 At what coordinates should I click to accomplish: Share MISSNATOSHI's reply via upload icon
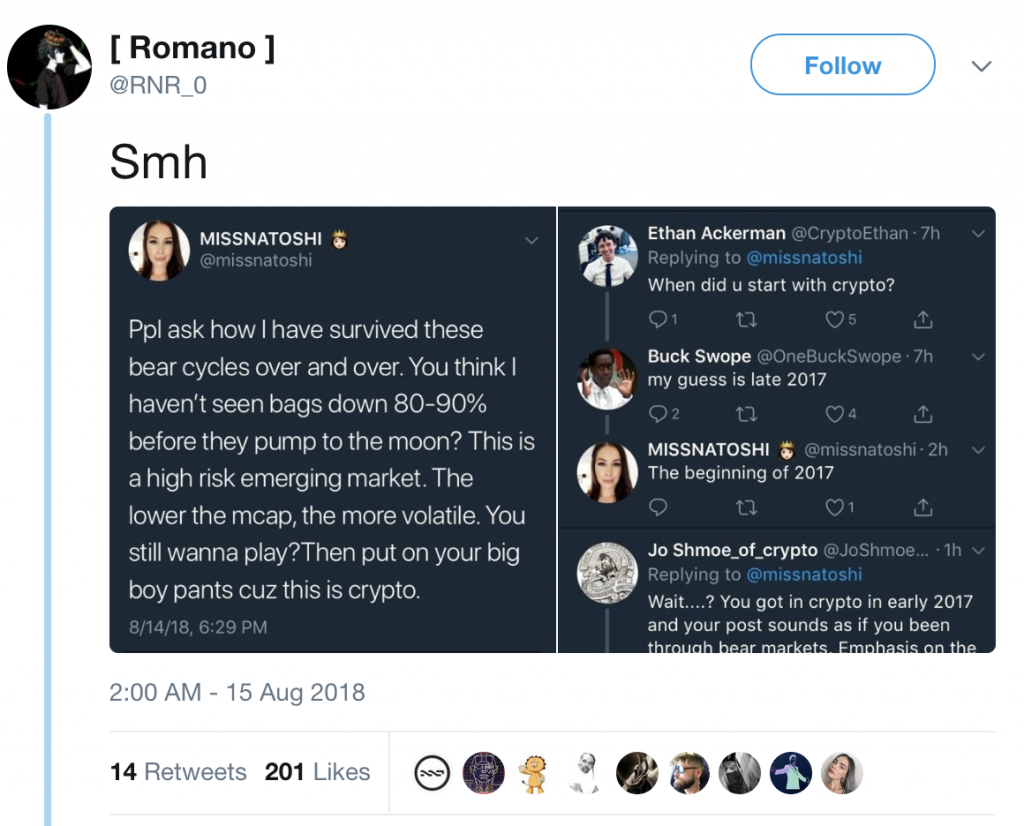pos(923,508)
